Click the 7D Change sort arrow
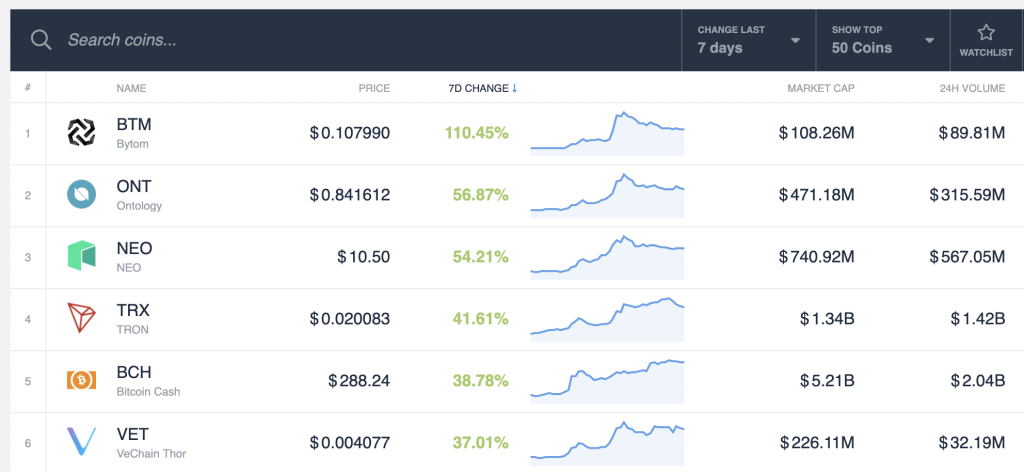The height and width of the screenshot is (472, 1024). point(515,88)
